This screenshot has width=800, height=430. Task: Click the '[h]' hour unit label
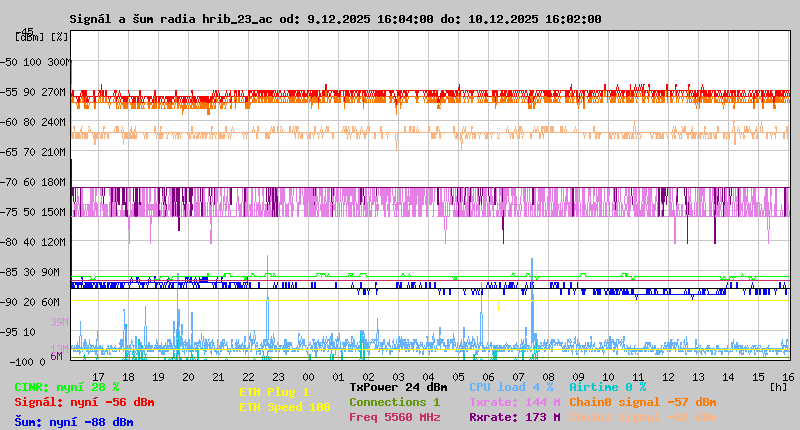779,387
